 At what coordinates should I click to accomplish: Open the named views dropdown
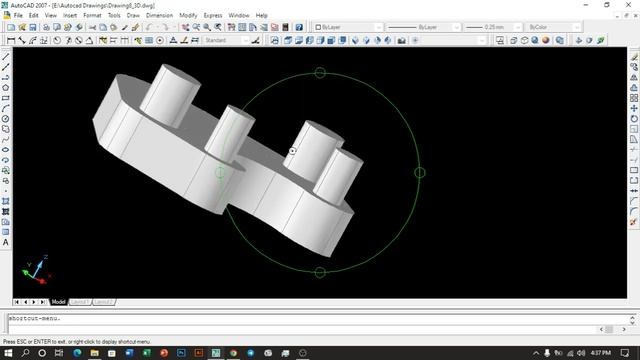(x=453, y=40)
